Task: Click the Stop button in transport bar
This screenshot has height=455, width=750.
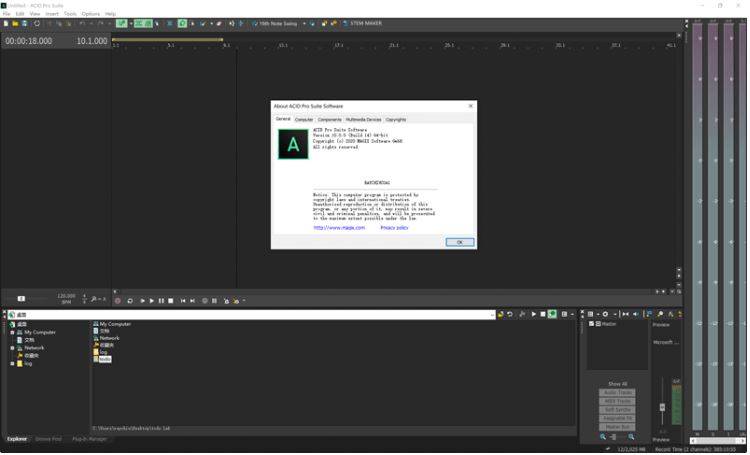Action: [171, 300]
